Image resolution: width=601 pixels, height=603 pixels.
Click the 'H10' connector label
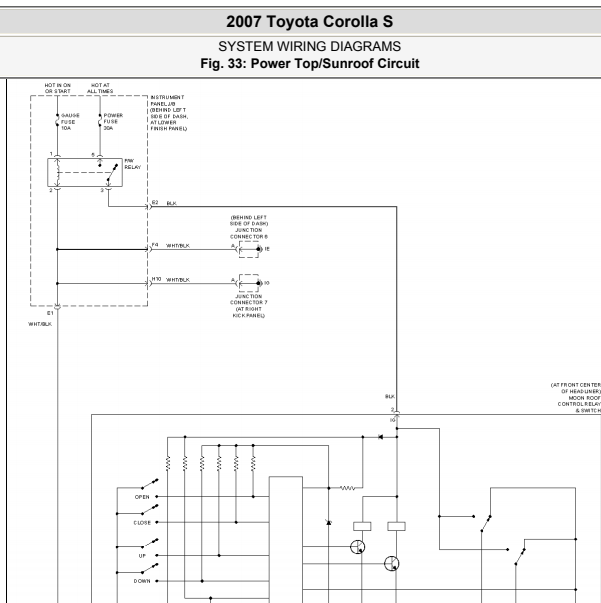point(156,279)
